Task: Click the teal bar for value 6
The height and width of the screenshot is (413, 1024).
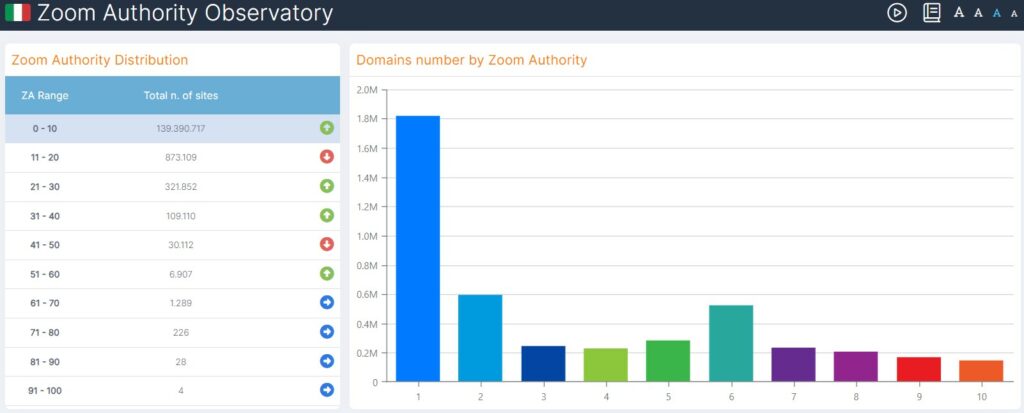Action: [730, 343]
